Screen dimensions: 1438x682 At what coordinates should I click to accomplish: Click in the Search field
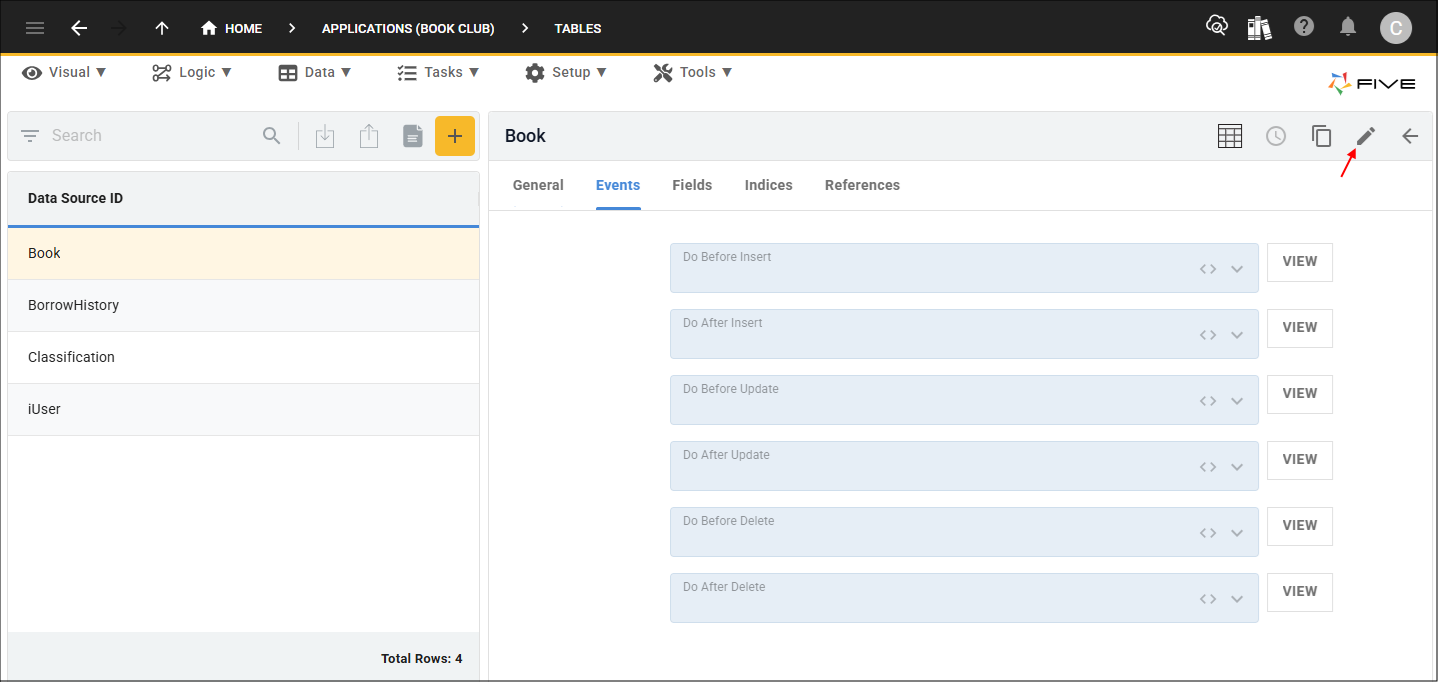[150, 136]
